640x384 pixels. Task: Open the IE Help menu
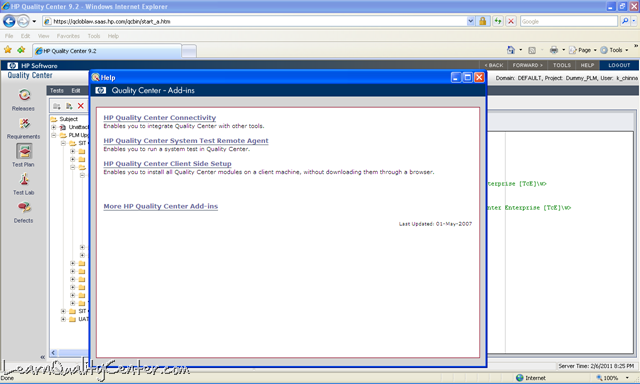click(113, 36)
